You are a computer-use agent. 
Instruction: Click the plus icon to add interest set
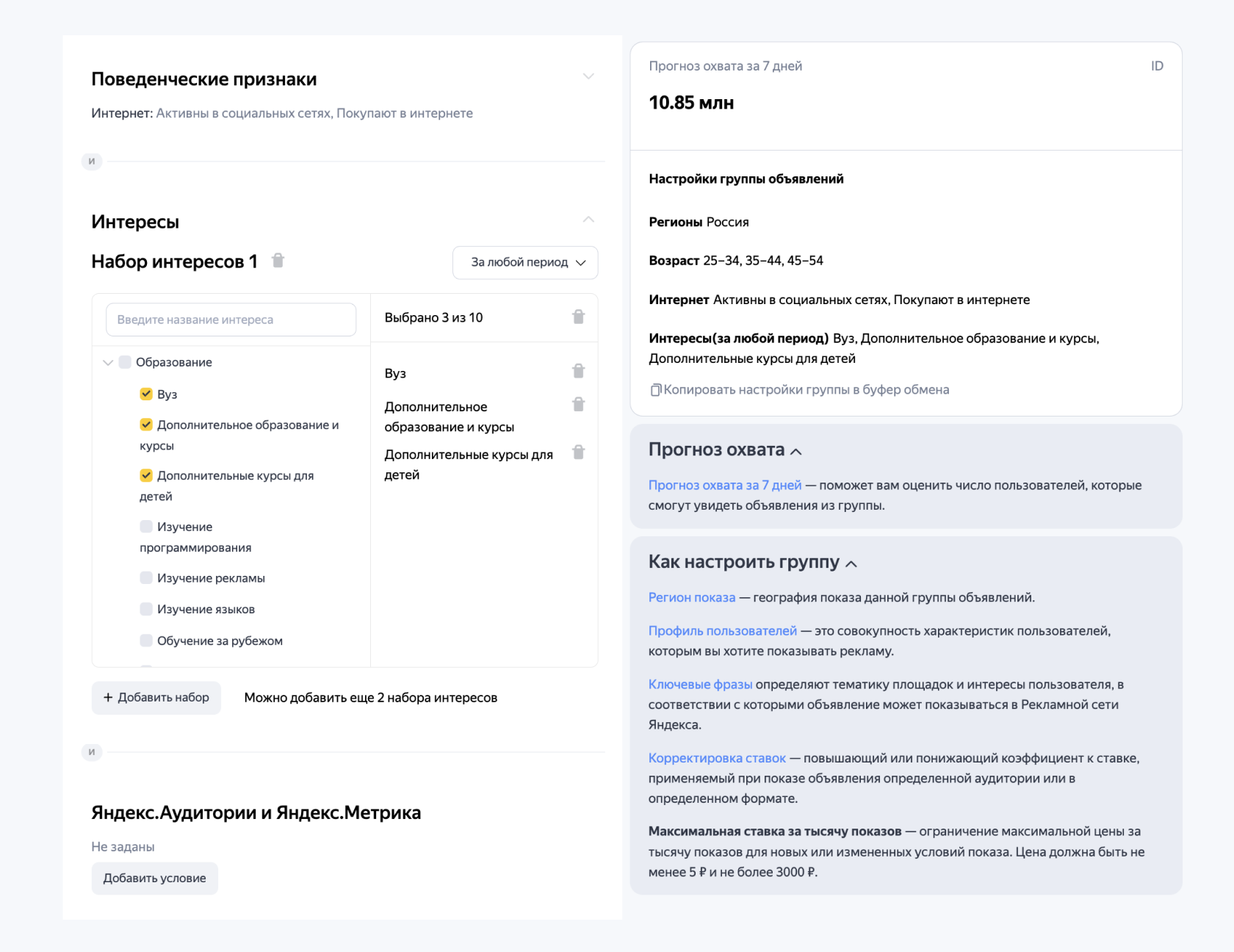point(107,697)
